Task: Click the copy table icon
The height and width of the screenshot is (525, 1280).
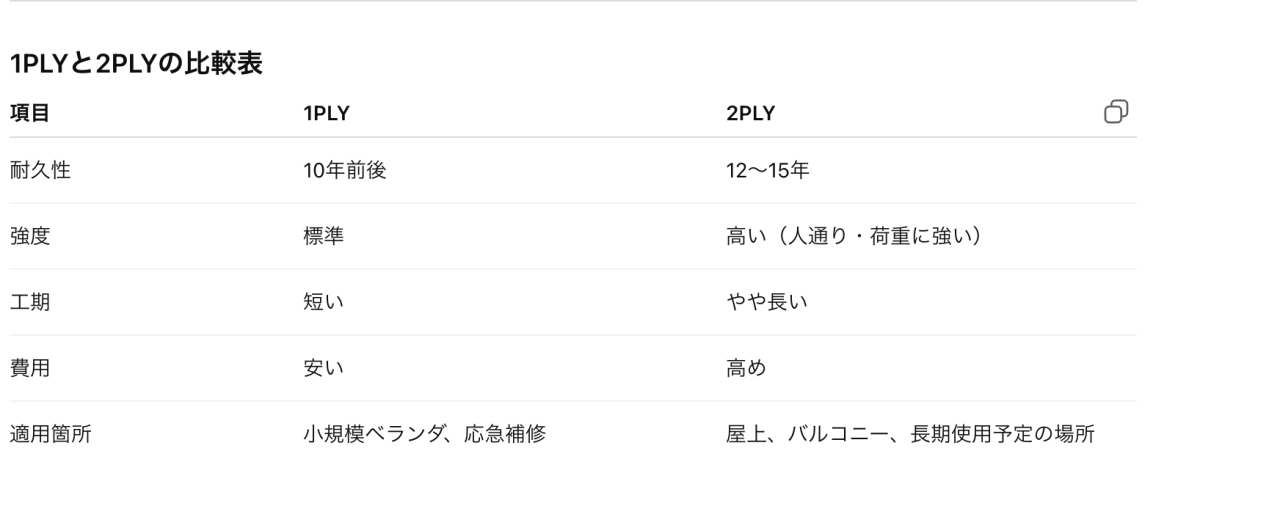Action: [x=1116, y=112]
